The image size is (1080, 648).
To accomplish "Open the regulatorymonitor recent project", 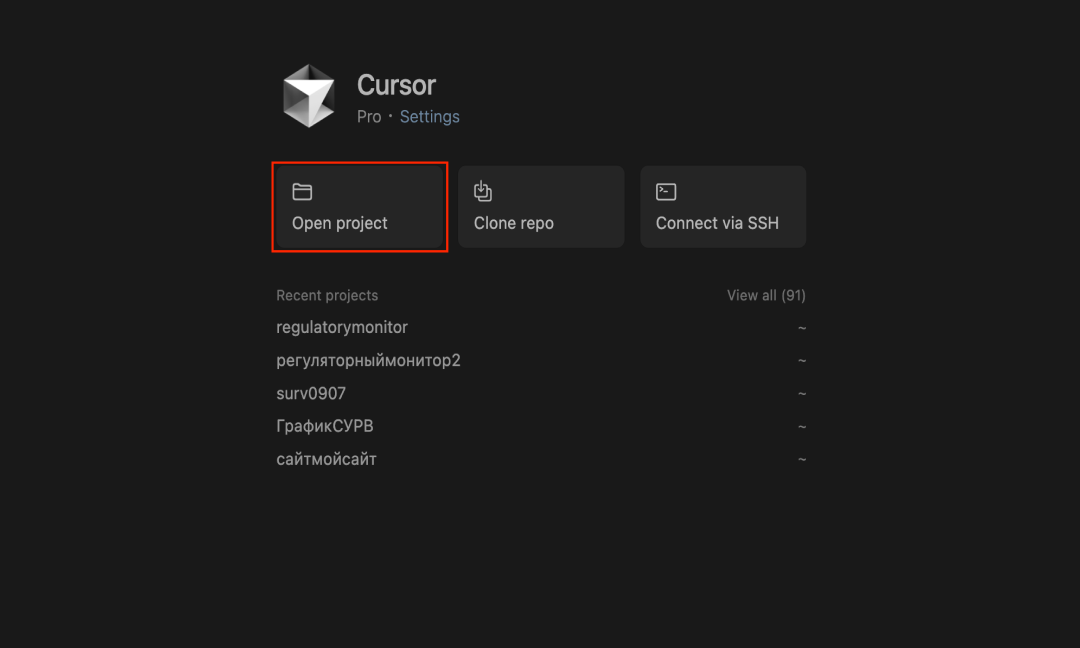I will pyautogui.click(x=342, y=327).
